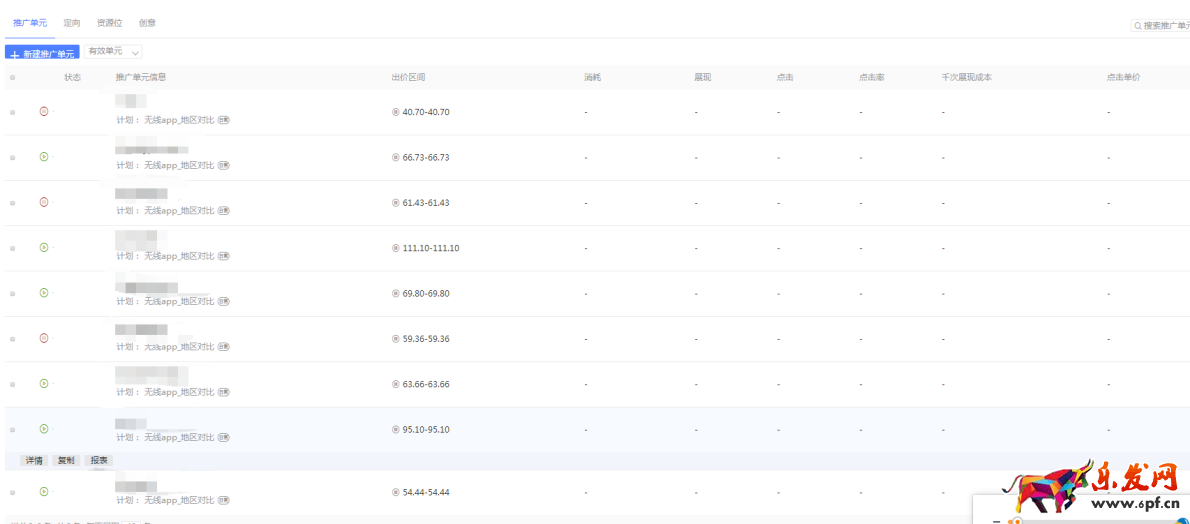
Task: Click the red pause status icon in the 40.70-40.70 row
Action: coord(43,111)
